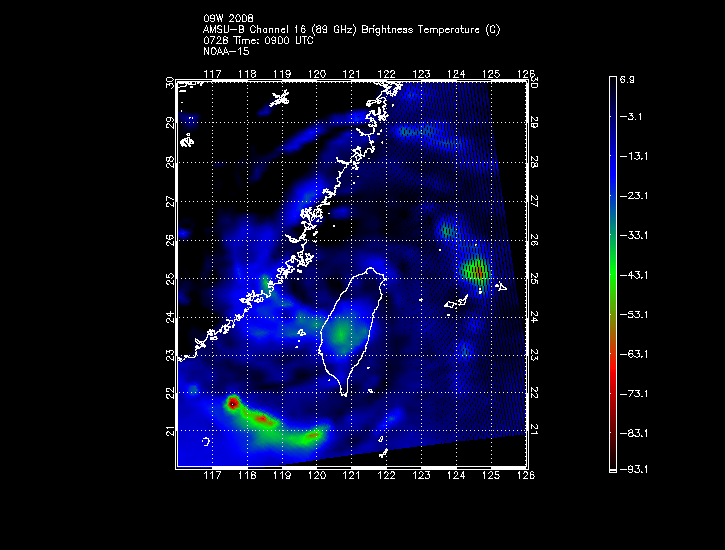This screenshot has height=550, width=725.
Task: Click the bottom-axis longitude label 125
Action: pos(491,476)
